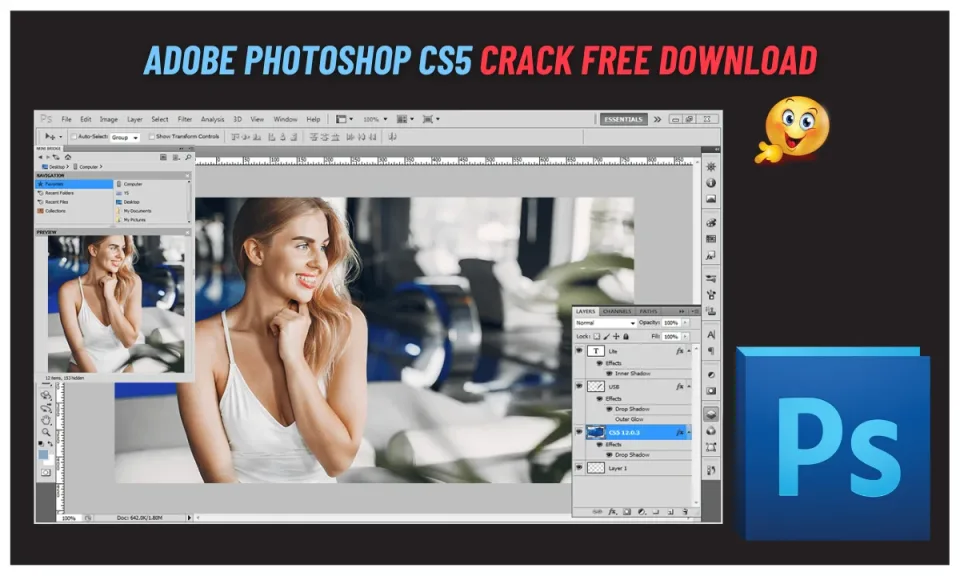Enable the Auto-Select checkbox
Viewport: 960px width, 576px height.
coord(73,137)
